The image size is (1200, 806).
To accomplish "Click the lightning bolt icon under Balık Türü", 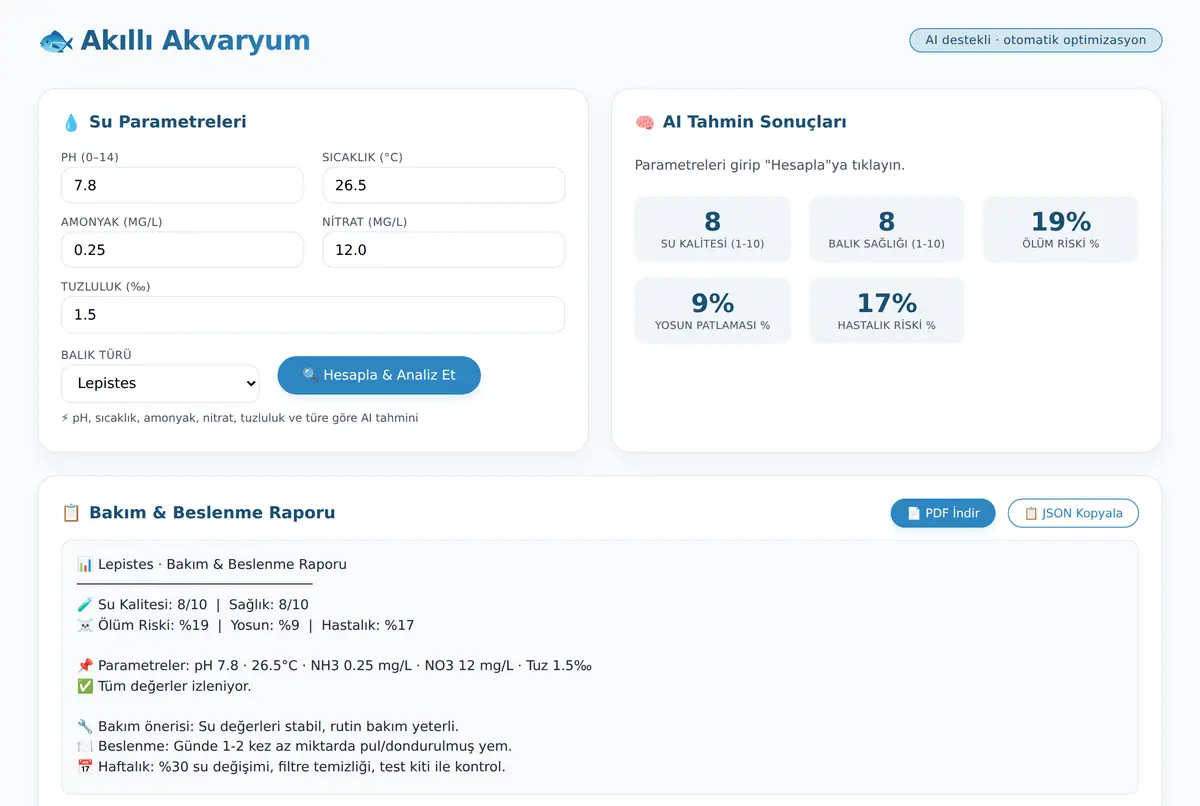I will [65, 418].
